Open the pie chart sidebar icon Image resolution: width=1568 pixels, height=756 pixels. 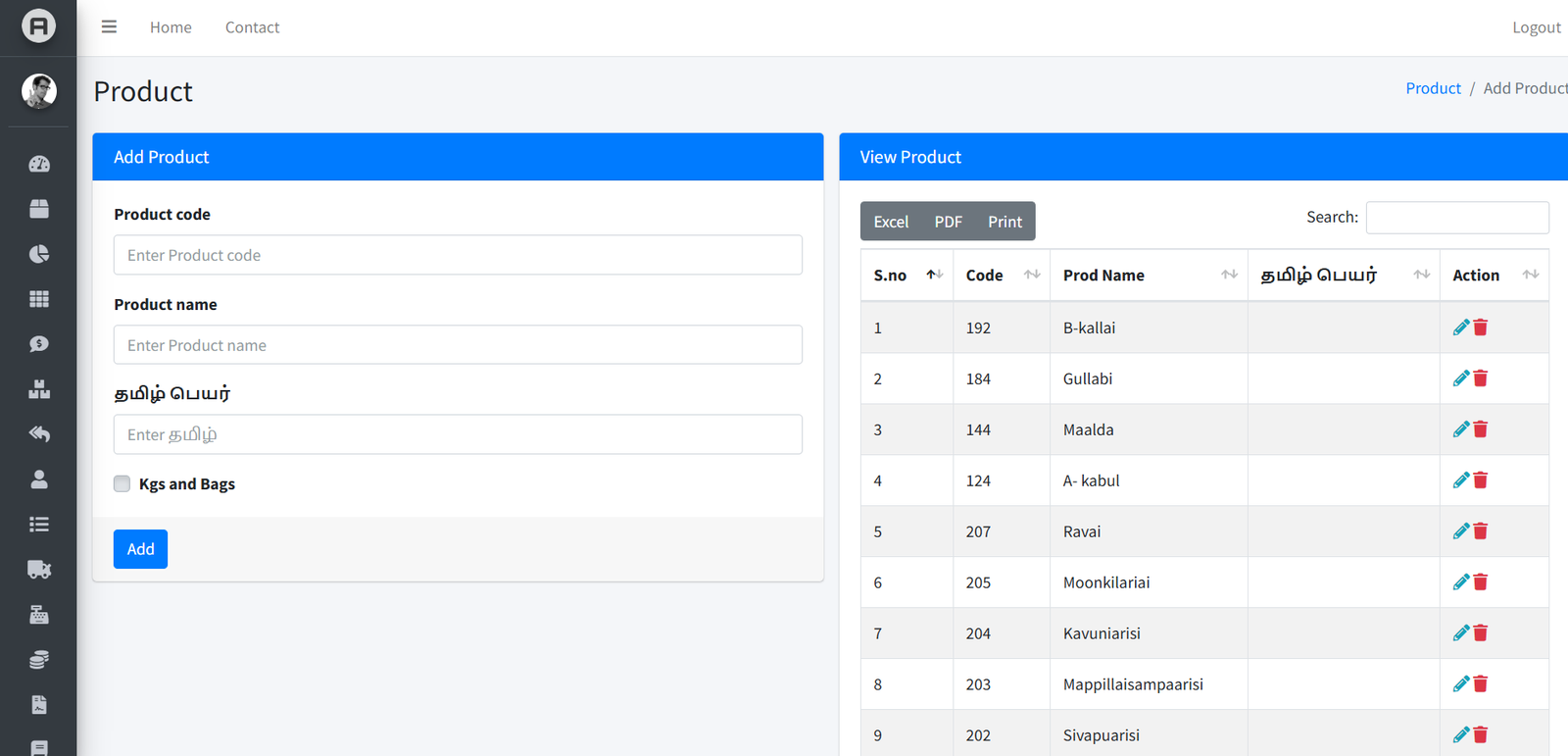click(x=39, y=254)
